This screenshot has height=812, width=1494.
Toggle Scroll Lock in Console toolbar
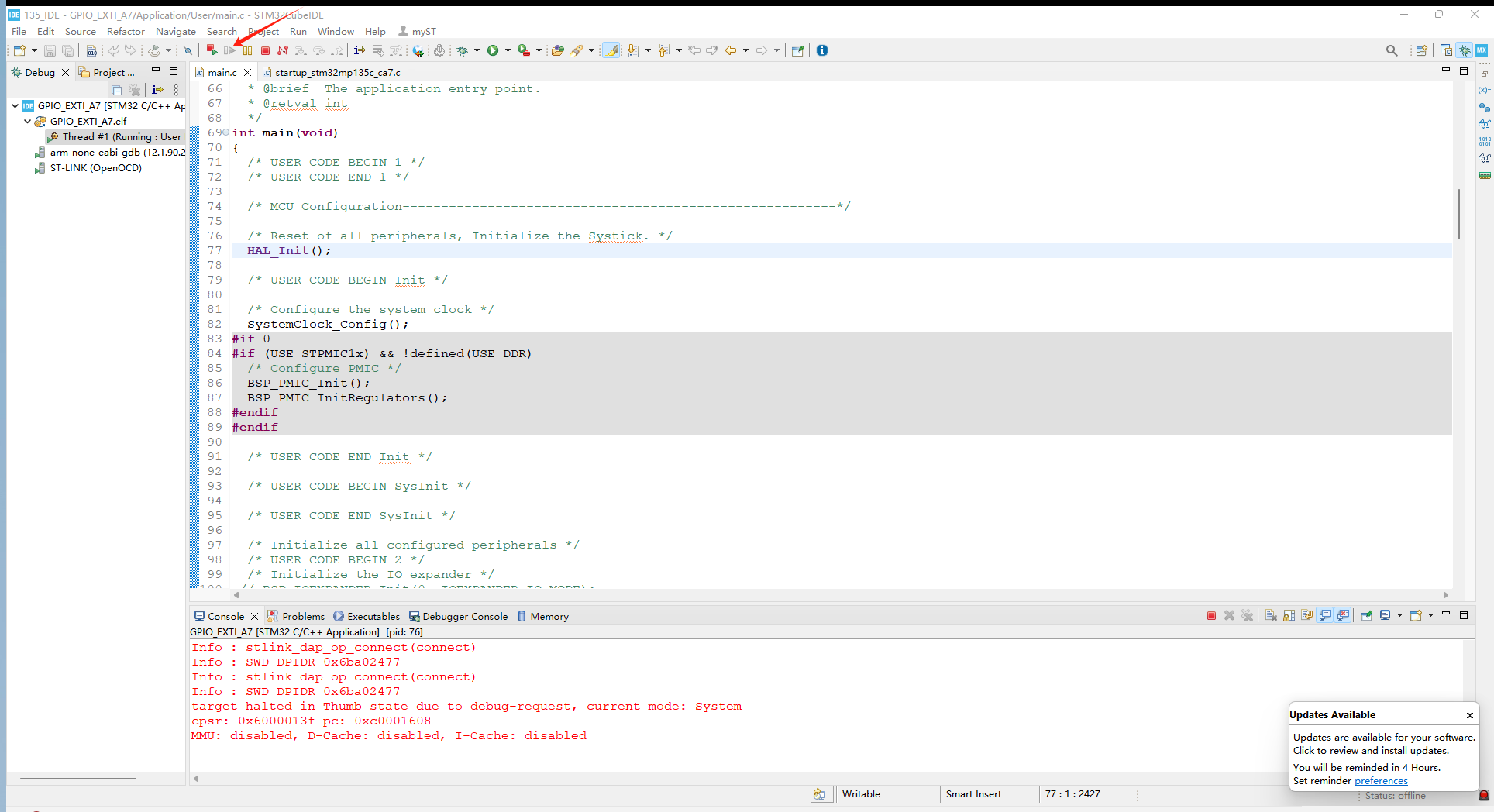coord(1289,616)
